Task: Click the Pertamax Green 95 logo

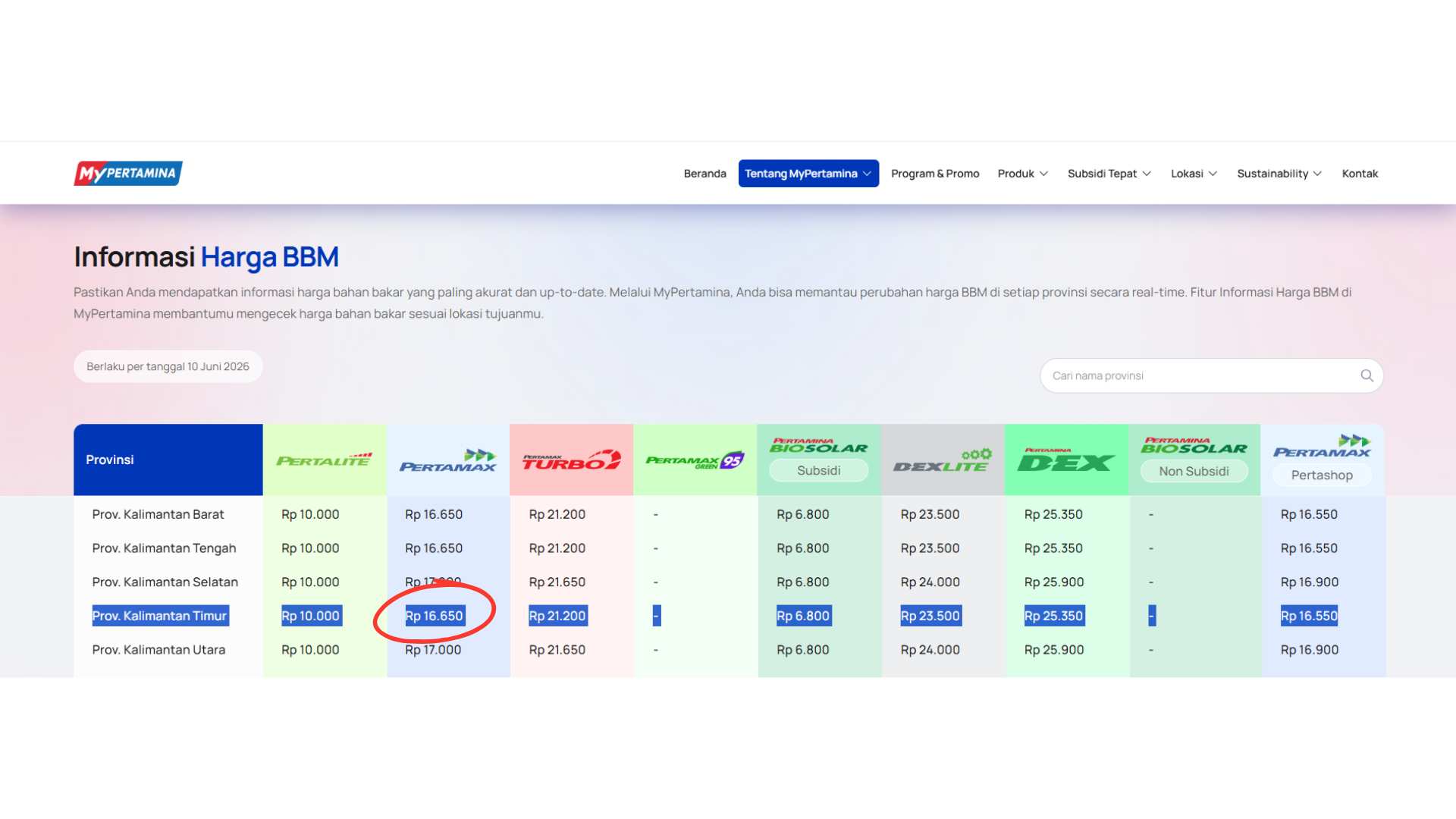Action: (x=695, y=460)
